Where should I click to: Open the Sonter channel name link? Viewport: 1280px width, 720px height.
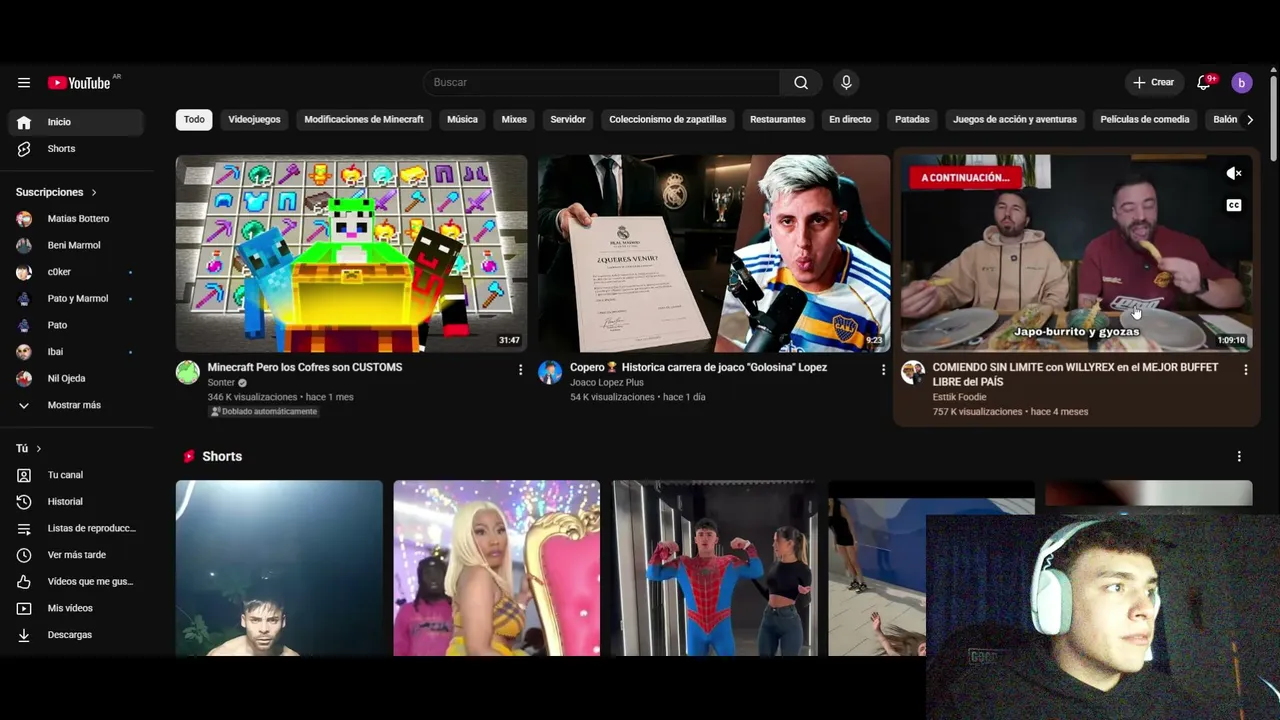pos(221,383)
